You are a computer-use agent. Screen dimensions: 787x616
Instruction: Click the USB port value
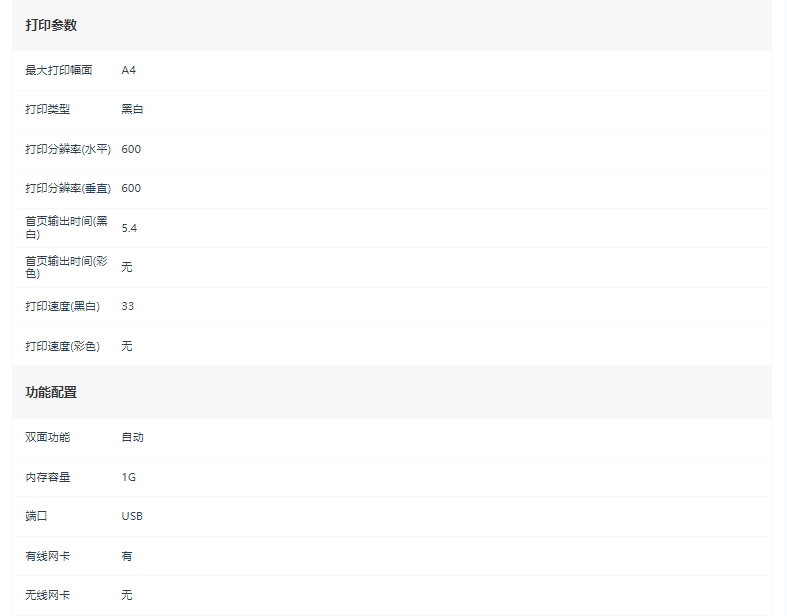point(132,516)
